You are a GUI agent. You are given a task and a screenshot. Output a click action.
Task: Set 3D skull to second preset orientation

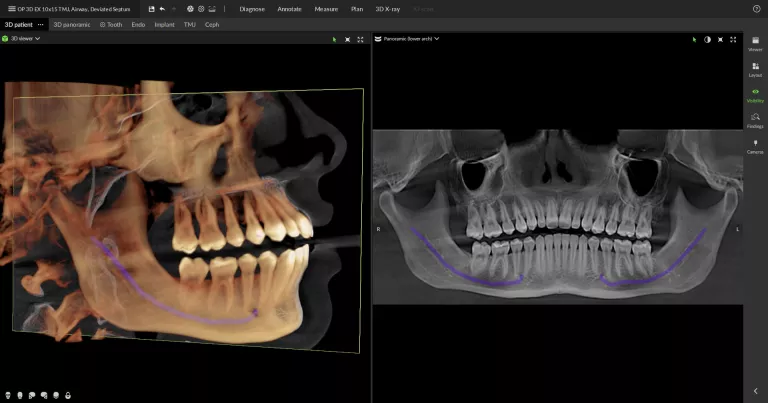pyautogui.click(x=20, y=395)
